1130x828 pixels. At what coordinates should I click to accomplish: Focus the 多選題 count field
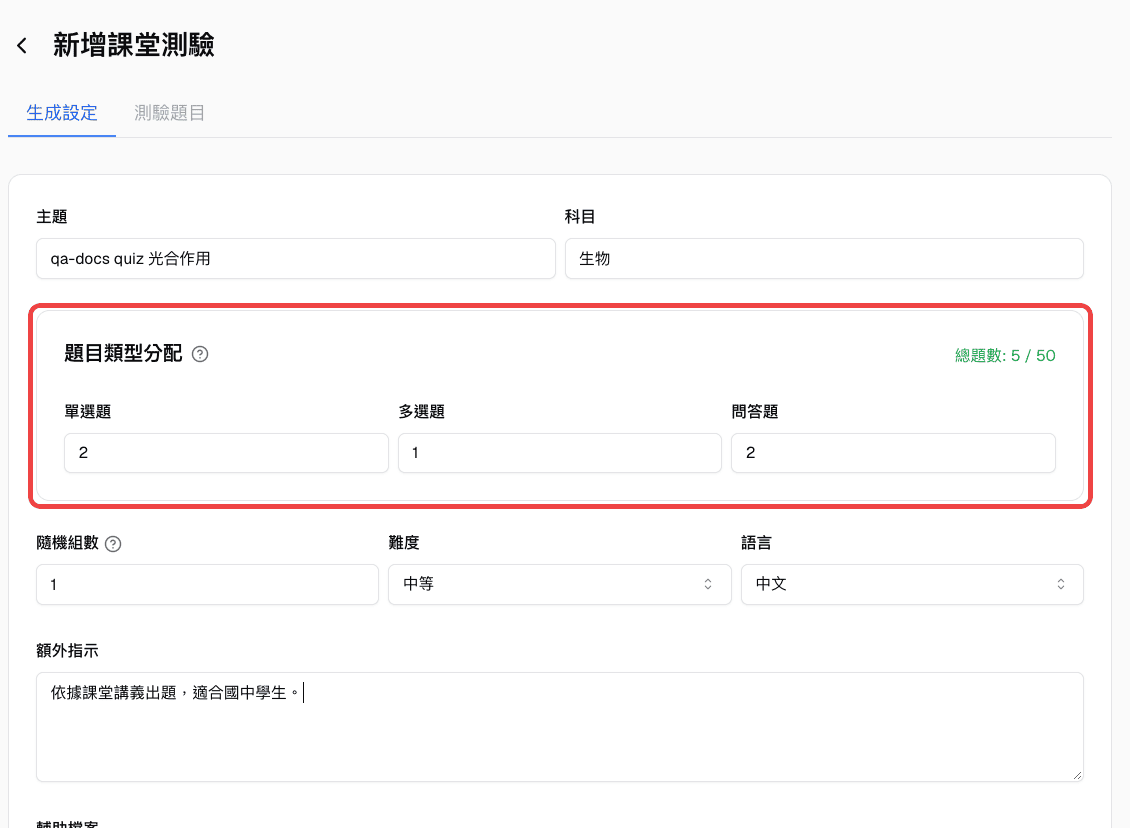click(x=560, y=453)
